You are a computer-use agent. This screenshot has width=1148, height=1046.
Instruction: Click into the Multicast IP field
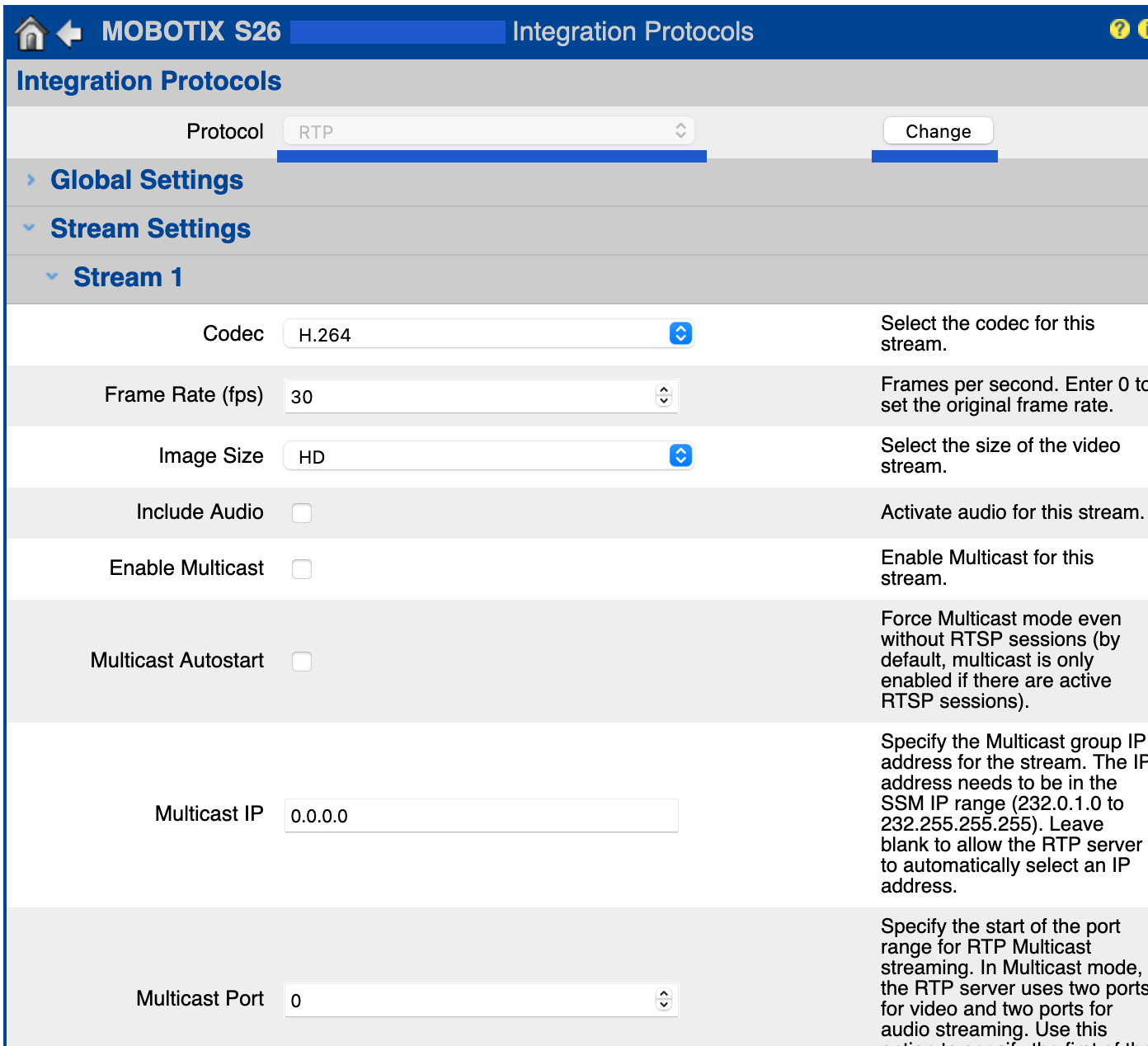[481, 816]
